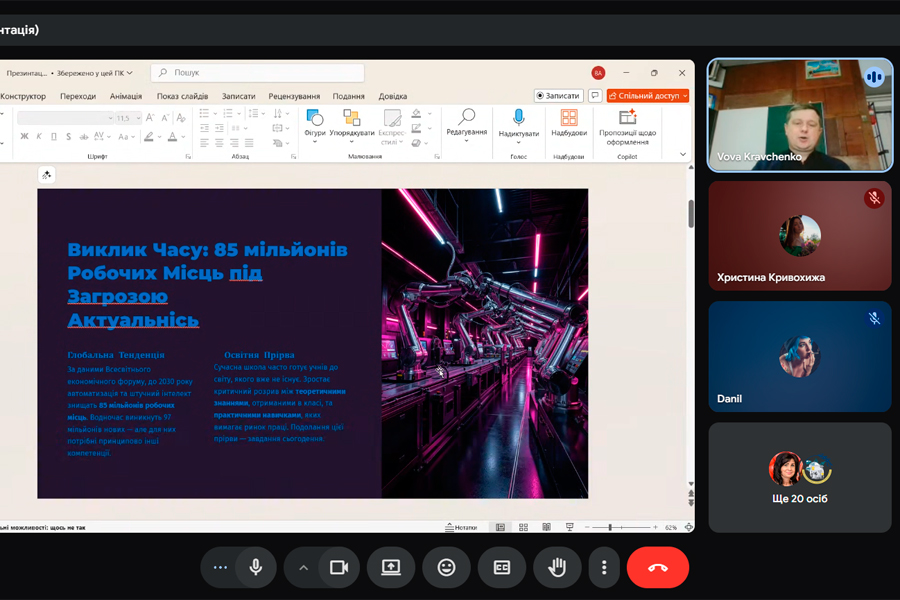Image resolution: width=900 pixels, height=600 pixels.
Task: Open Пропозиції щодо оформлення designer
Action: (627, 118)
